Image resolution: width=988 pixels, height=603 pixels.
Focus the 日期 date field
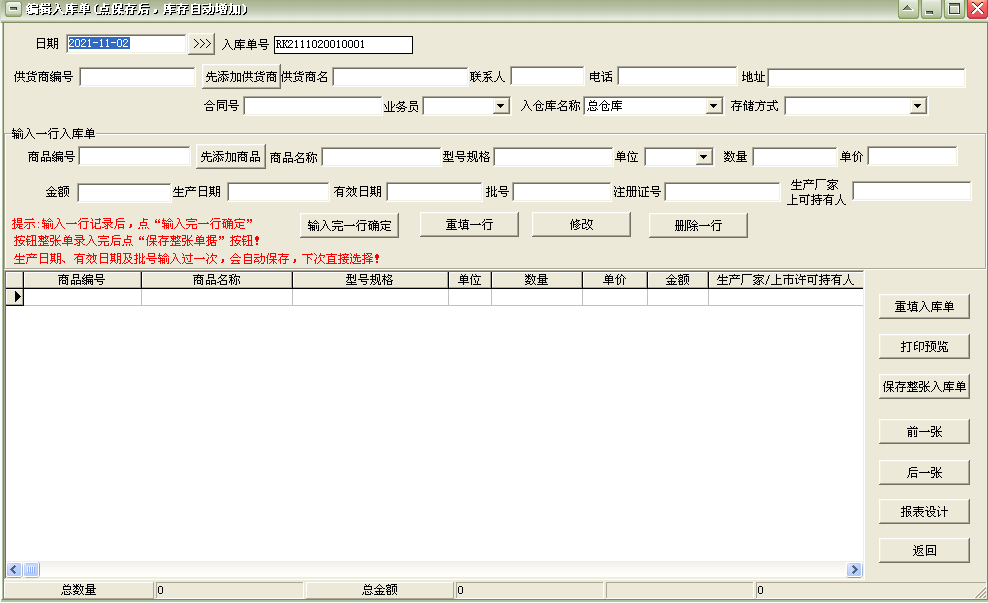click(126, 43)
